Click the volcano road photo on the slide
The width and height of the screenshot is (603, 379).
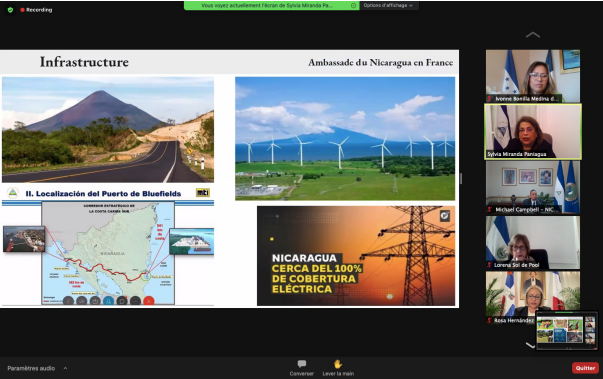point(108,130)
